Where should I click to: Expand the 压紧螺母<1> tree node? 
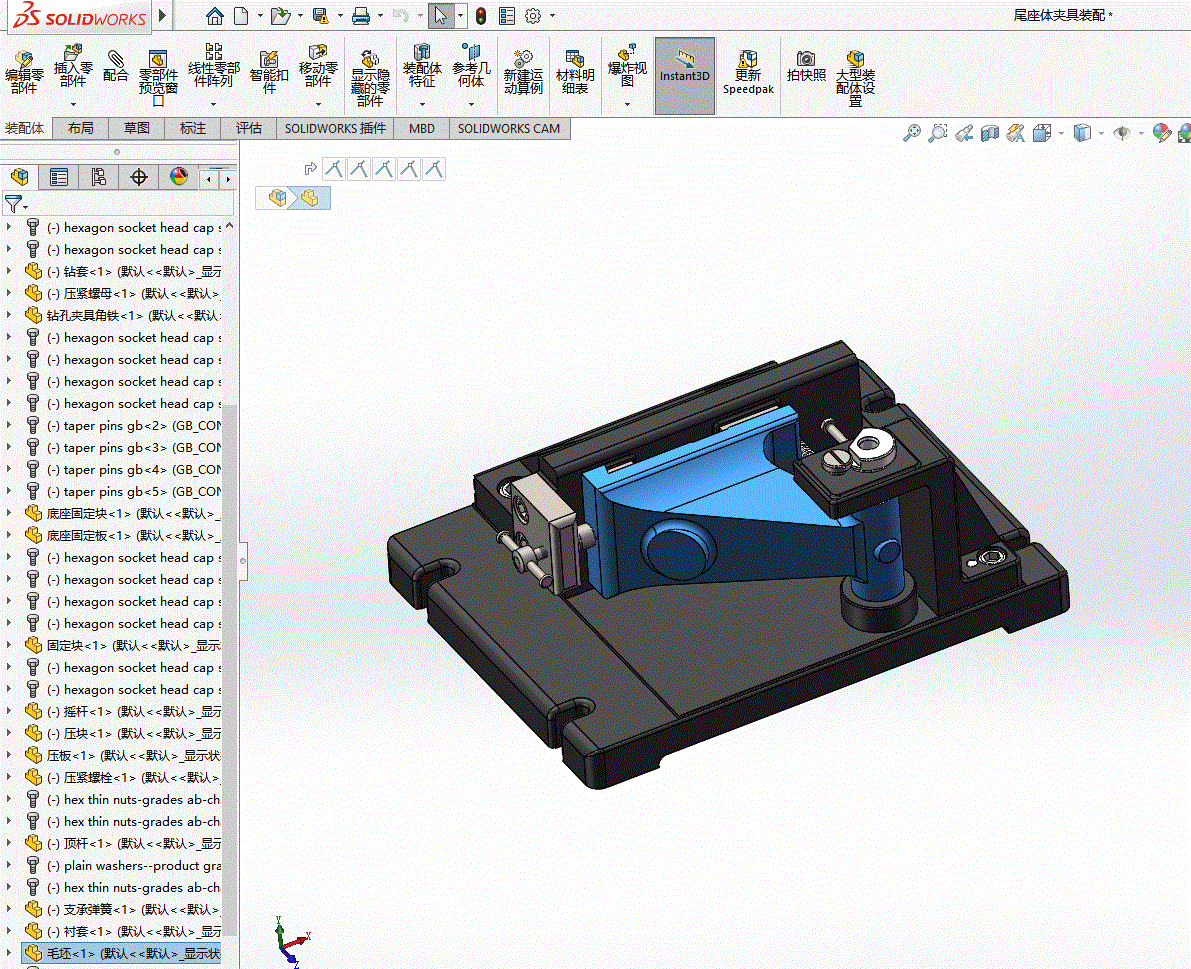click(x=9, y=293)
